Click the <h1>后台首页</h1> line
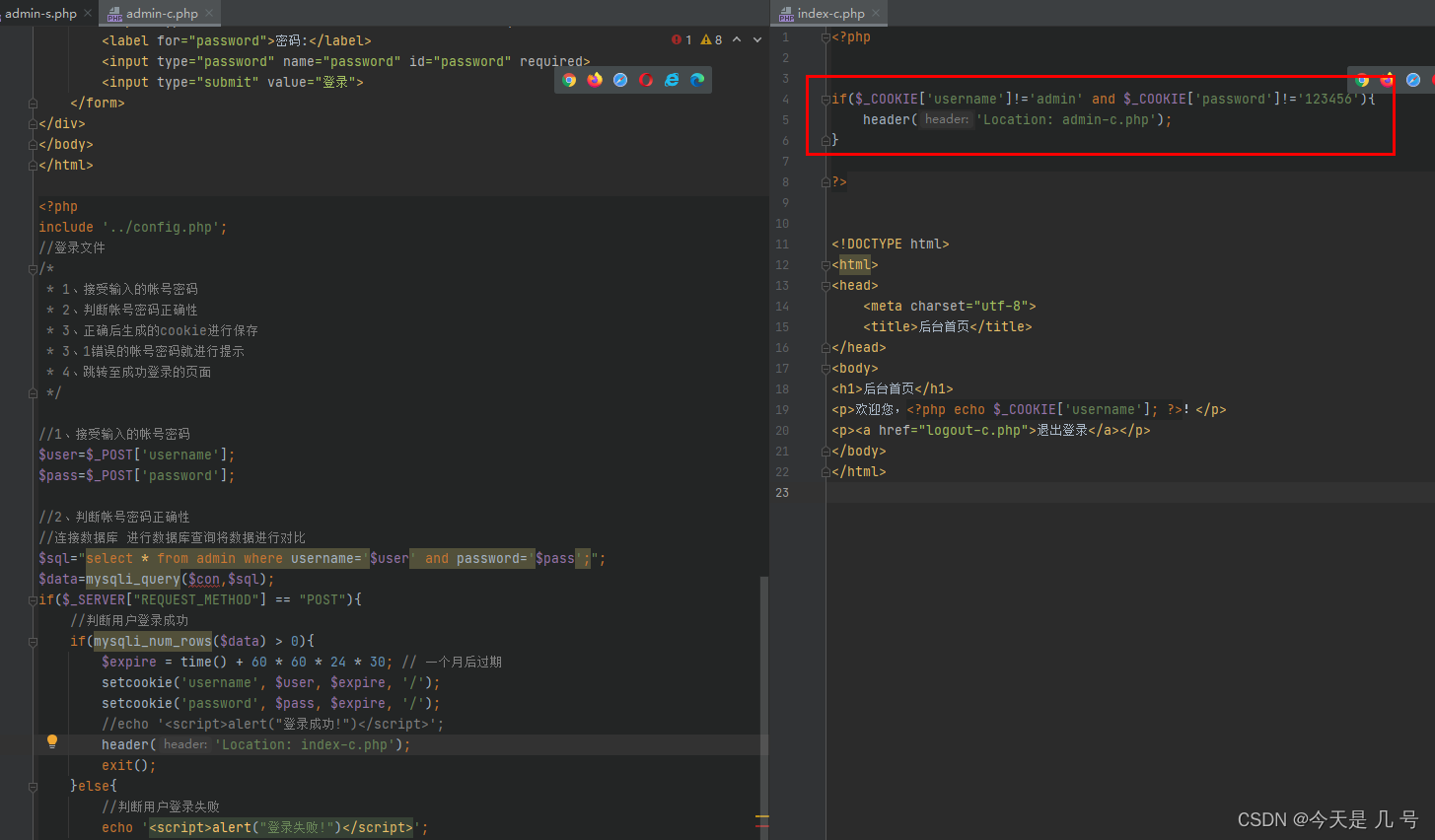Screen dimensions: 1435x840 pyautogui.click(x=893, y=389)
